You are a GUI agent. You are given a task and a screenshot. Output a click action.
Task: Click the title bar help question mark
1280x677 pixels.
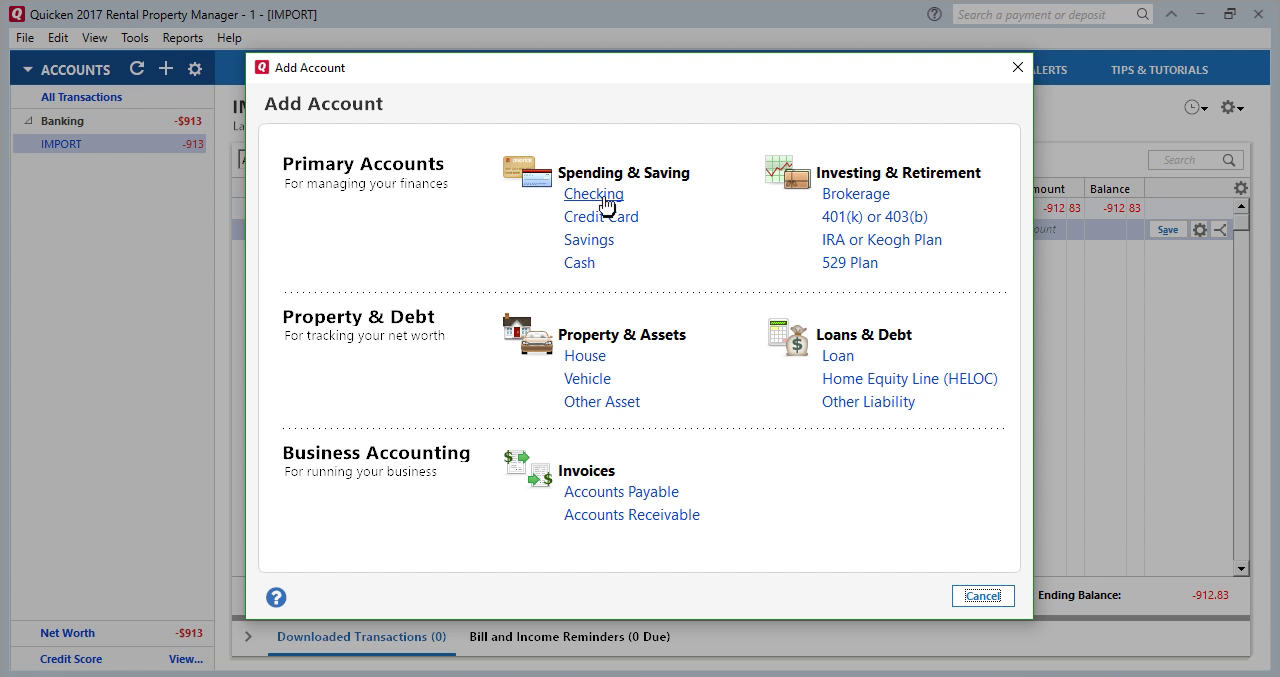click(934, 14)
